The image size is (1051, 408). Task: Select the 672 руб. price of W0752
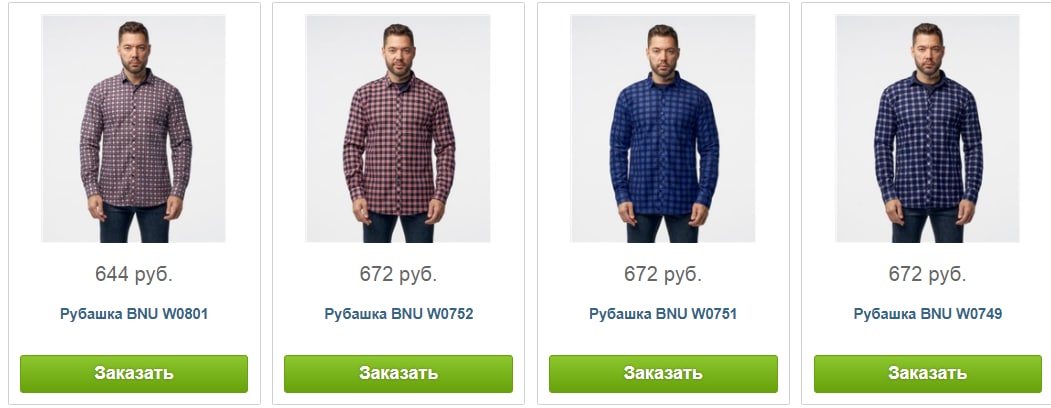click(x=398, y=274)
